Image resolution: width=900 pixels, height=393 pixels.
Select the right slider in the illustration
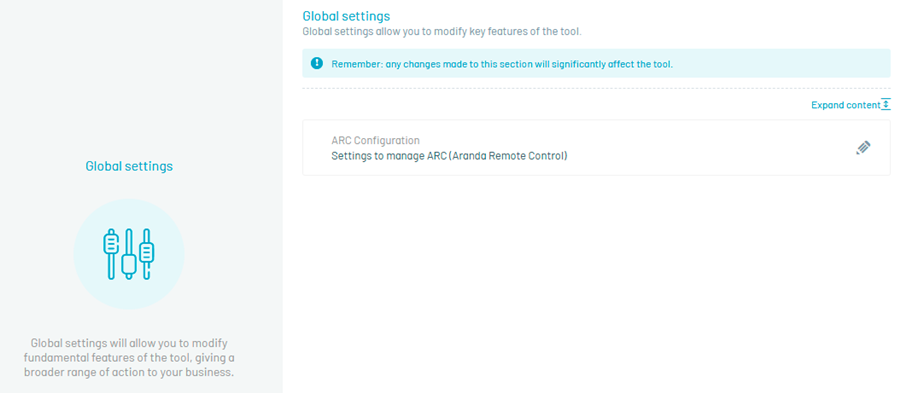[147, 254]
